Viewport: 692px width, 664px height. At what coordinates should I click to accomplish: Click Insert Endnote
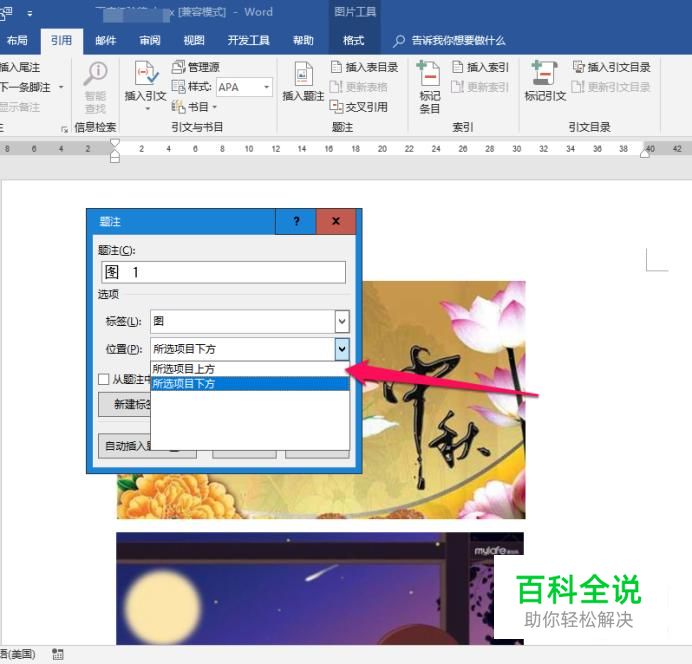[x=20, y=67]
